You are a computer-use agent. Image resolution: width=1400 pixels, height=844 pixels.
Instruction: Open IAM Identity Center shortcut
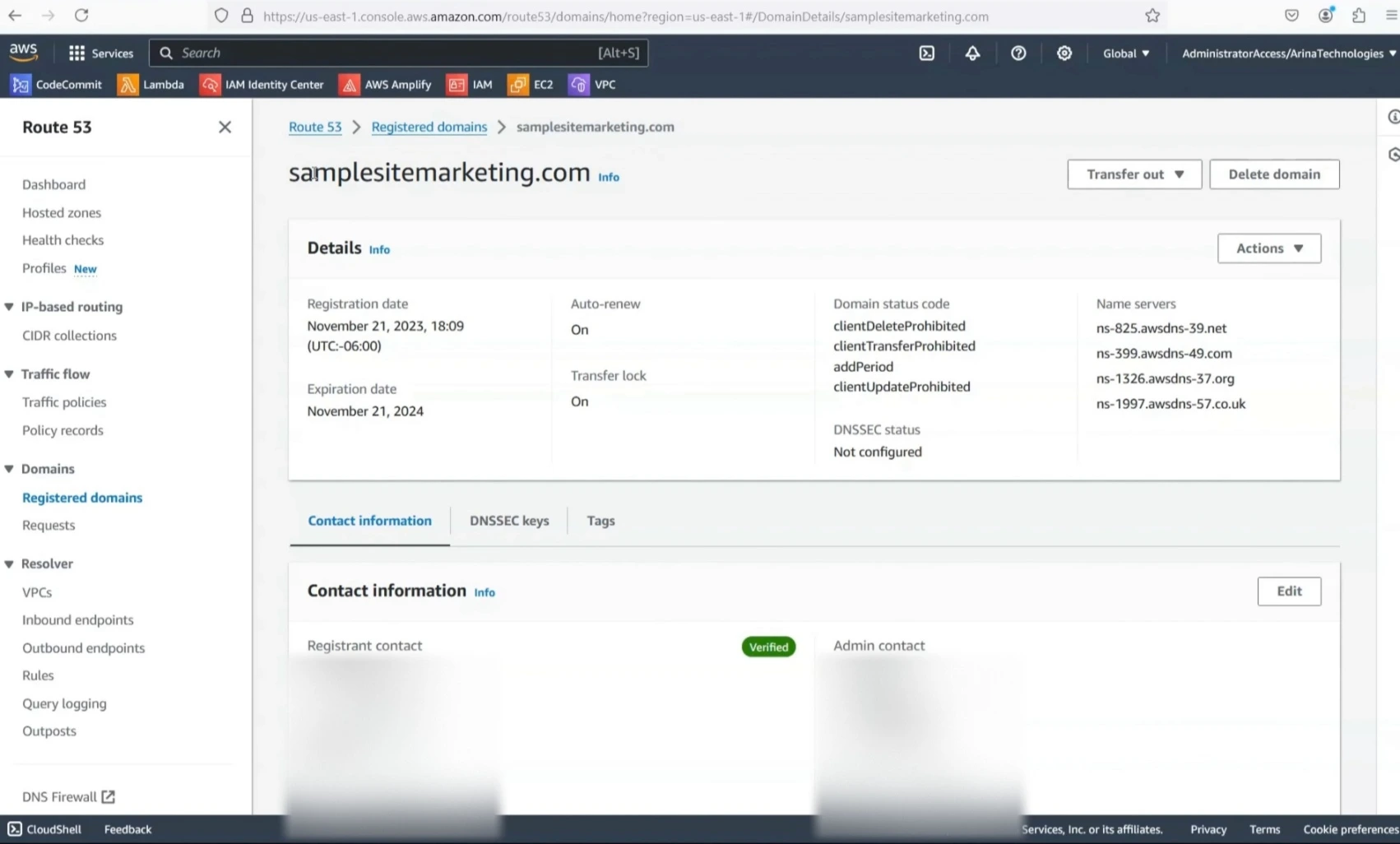tap(262, 84)
